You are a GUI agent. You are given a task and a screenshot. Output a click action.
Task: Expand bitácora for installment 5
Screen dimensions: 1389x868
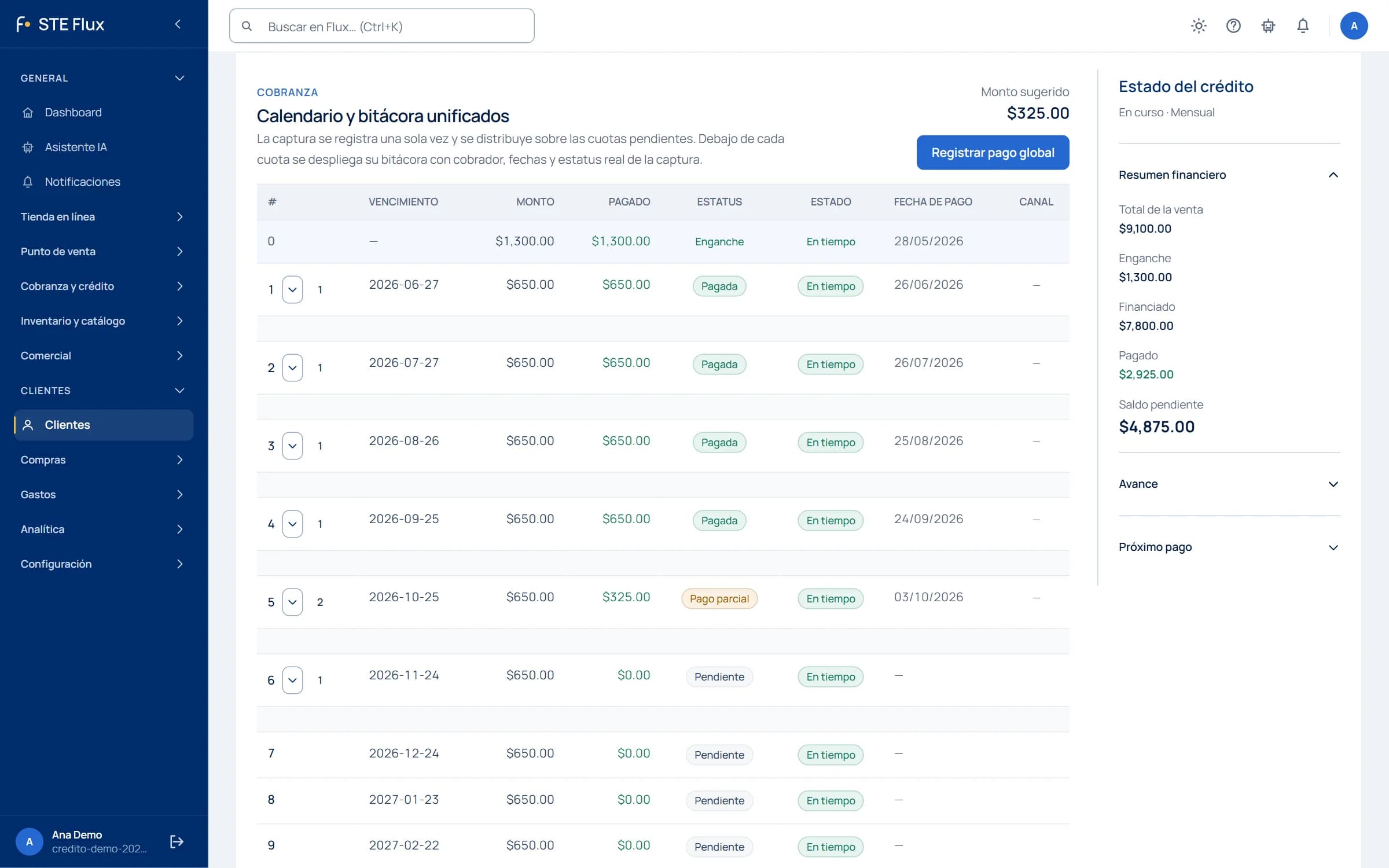[x=292, y=602]
